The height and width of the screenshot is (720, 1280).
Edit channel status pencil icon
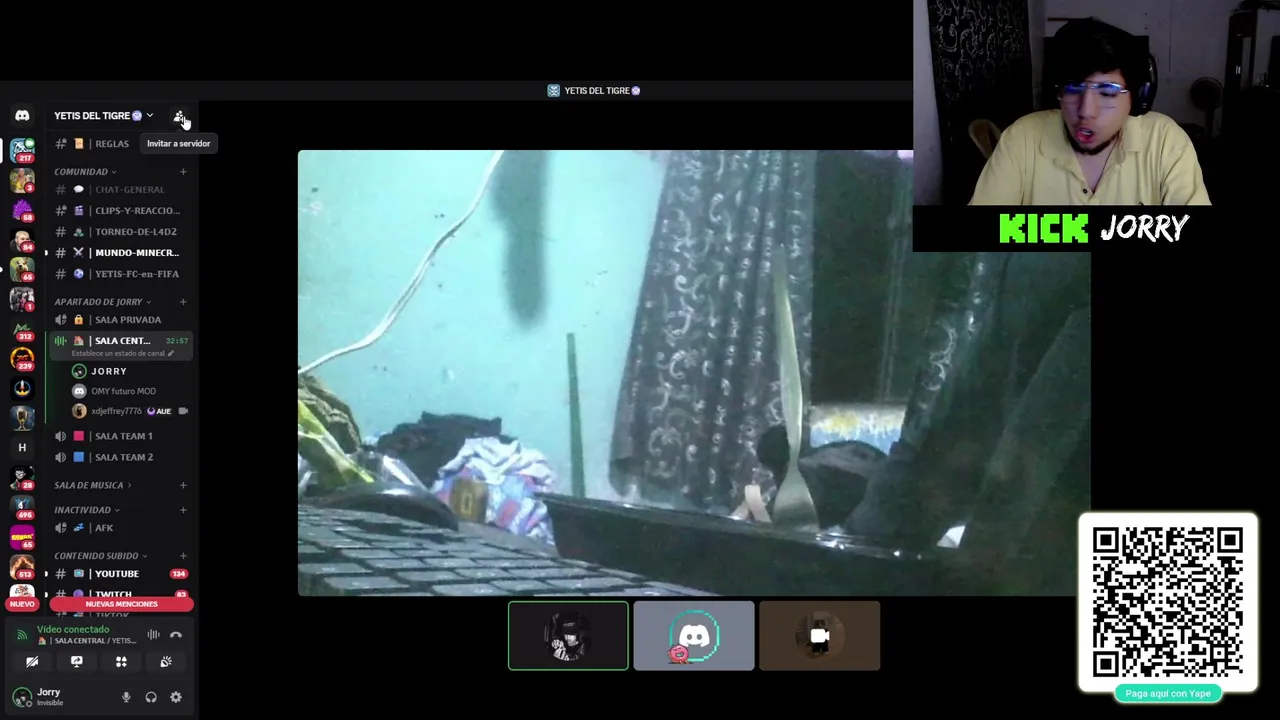coord(171,353)
